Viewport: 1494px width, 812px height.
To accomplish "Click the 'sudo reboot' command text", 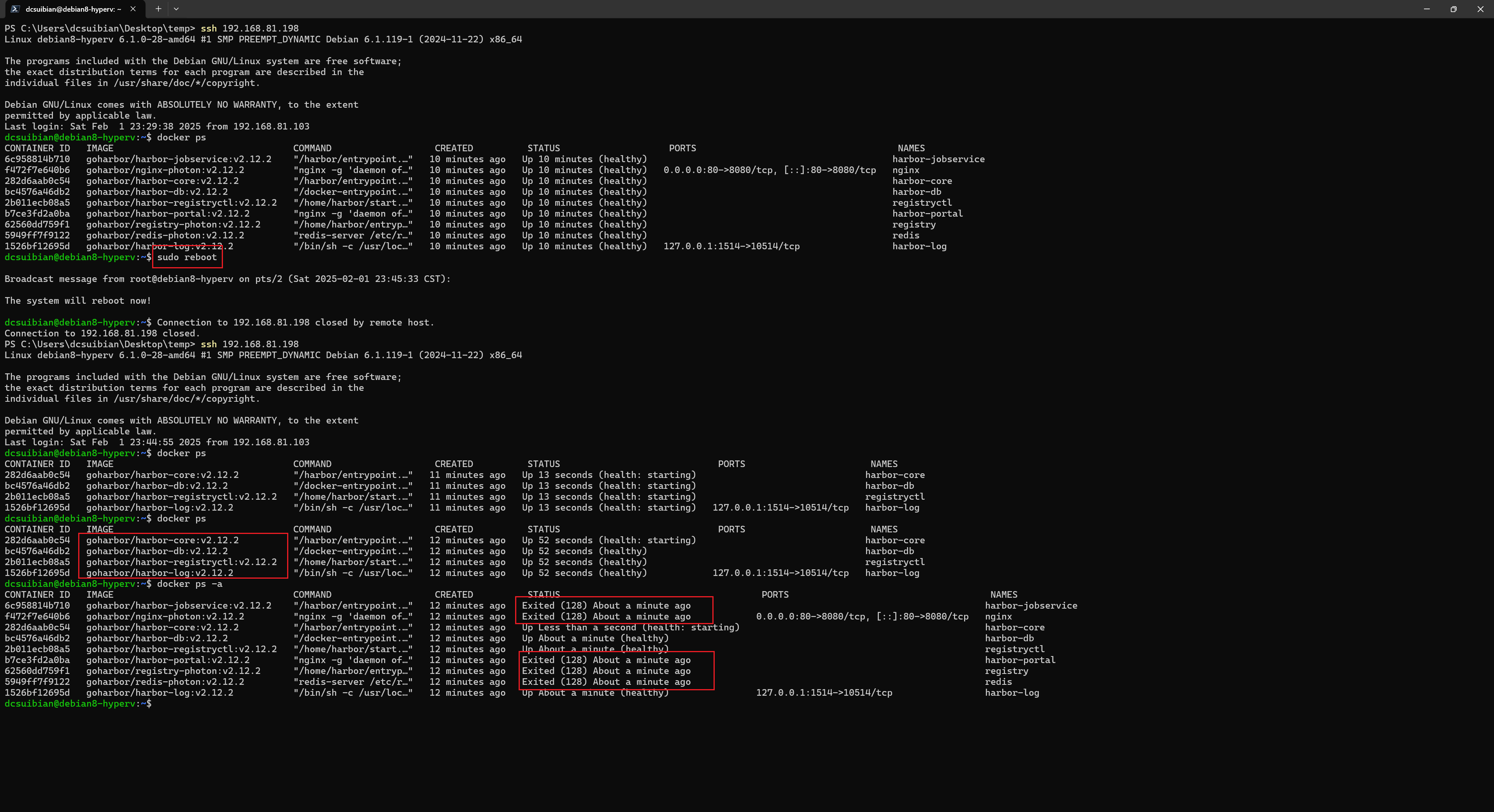I will point(187,257).
